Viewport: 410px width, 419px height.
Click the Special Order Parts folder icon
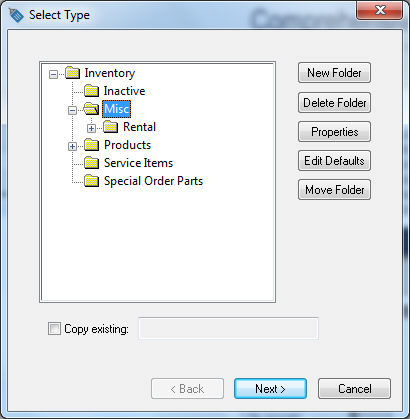(x=91, y=181)
